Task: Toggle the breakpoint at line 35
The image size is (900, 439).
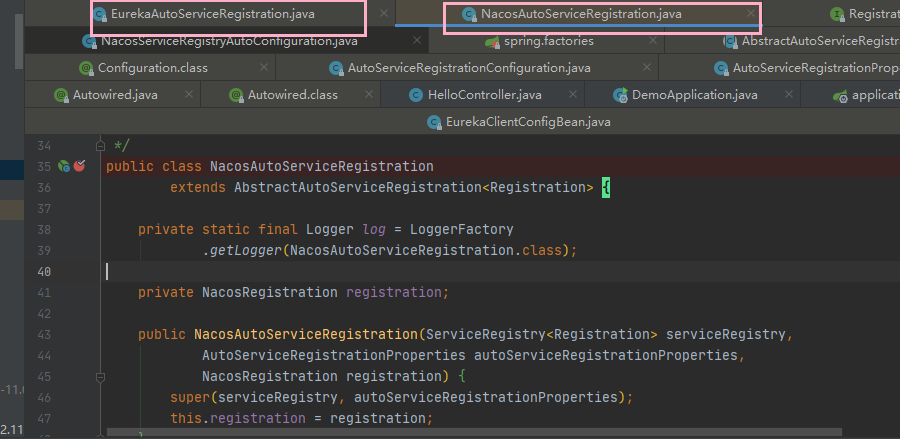Action: (79, 166)
